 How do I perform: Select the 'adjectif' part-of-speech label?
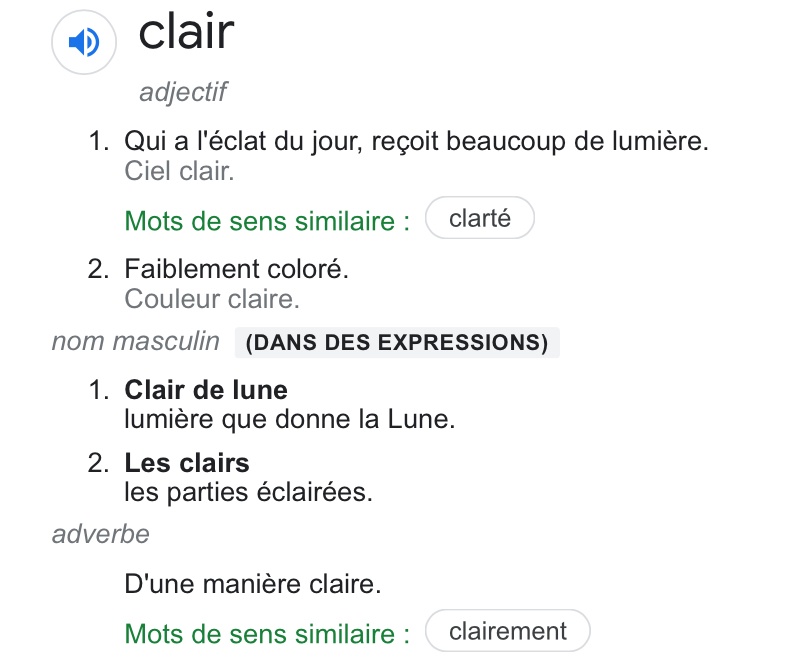(183, 93)
